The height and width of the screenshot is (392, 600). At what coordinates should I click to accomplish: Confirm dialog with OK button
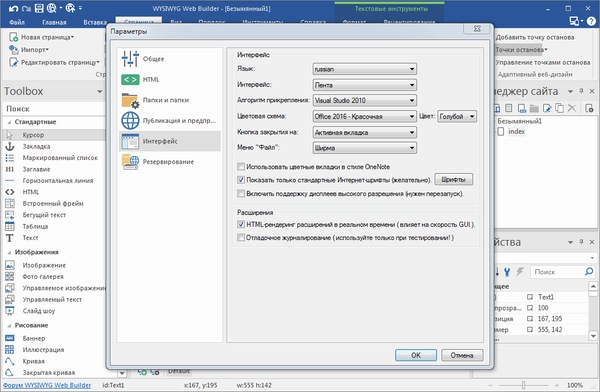click(416, 355)
